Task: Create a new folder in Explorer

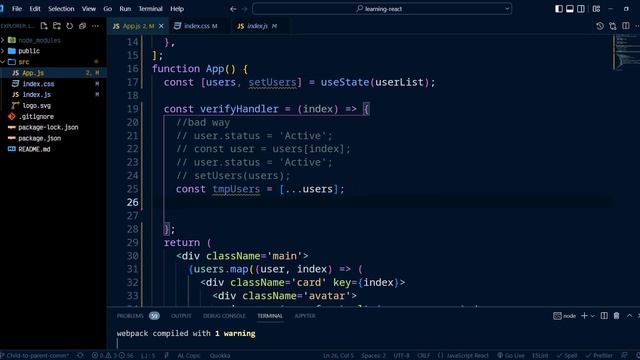Action: [57, 26]
